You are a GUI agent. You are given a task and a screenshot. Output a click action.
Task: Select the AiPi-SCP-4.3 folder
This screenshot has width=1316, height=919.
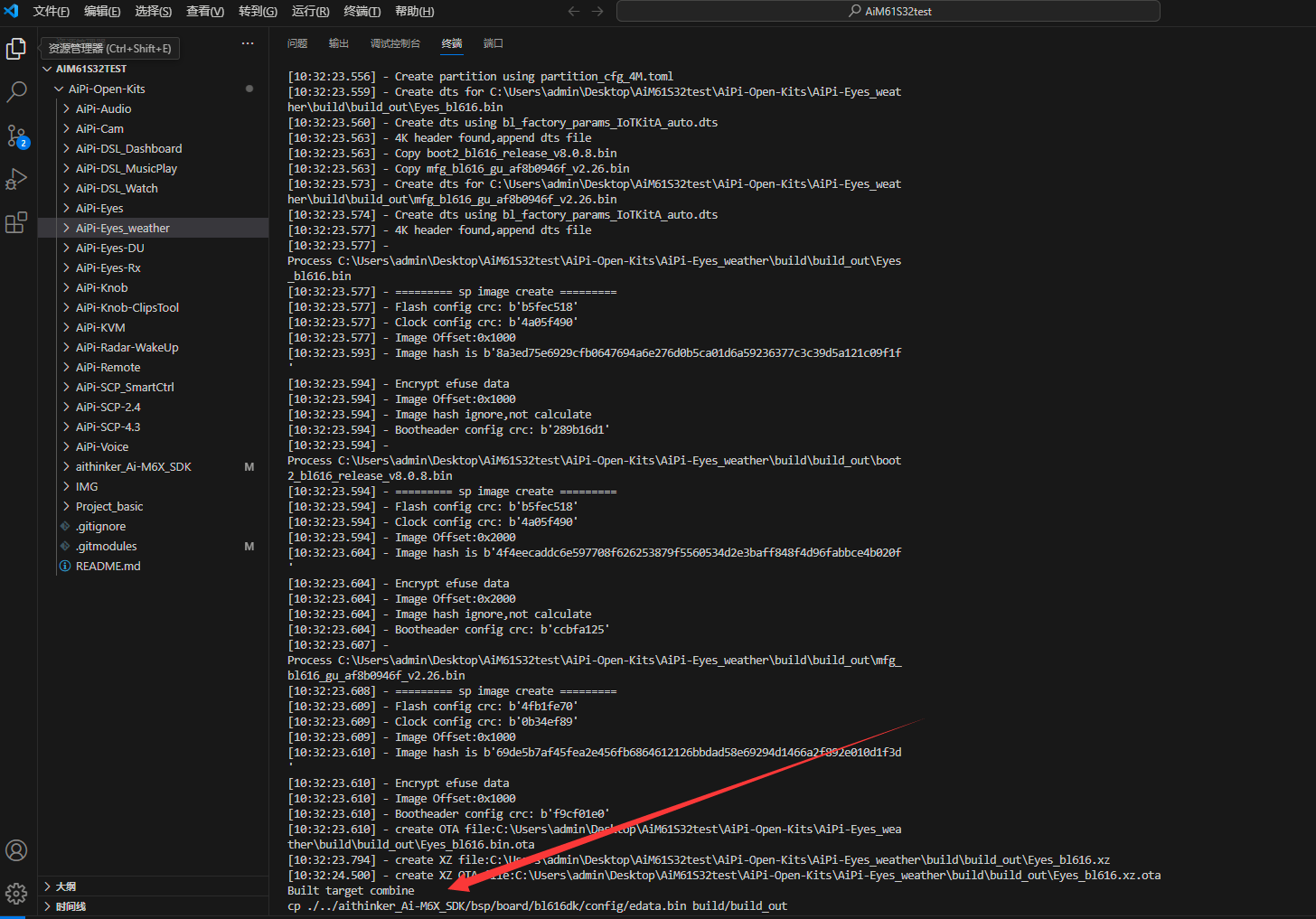point(153,427)
